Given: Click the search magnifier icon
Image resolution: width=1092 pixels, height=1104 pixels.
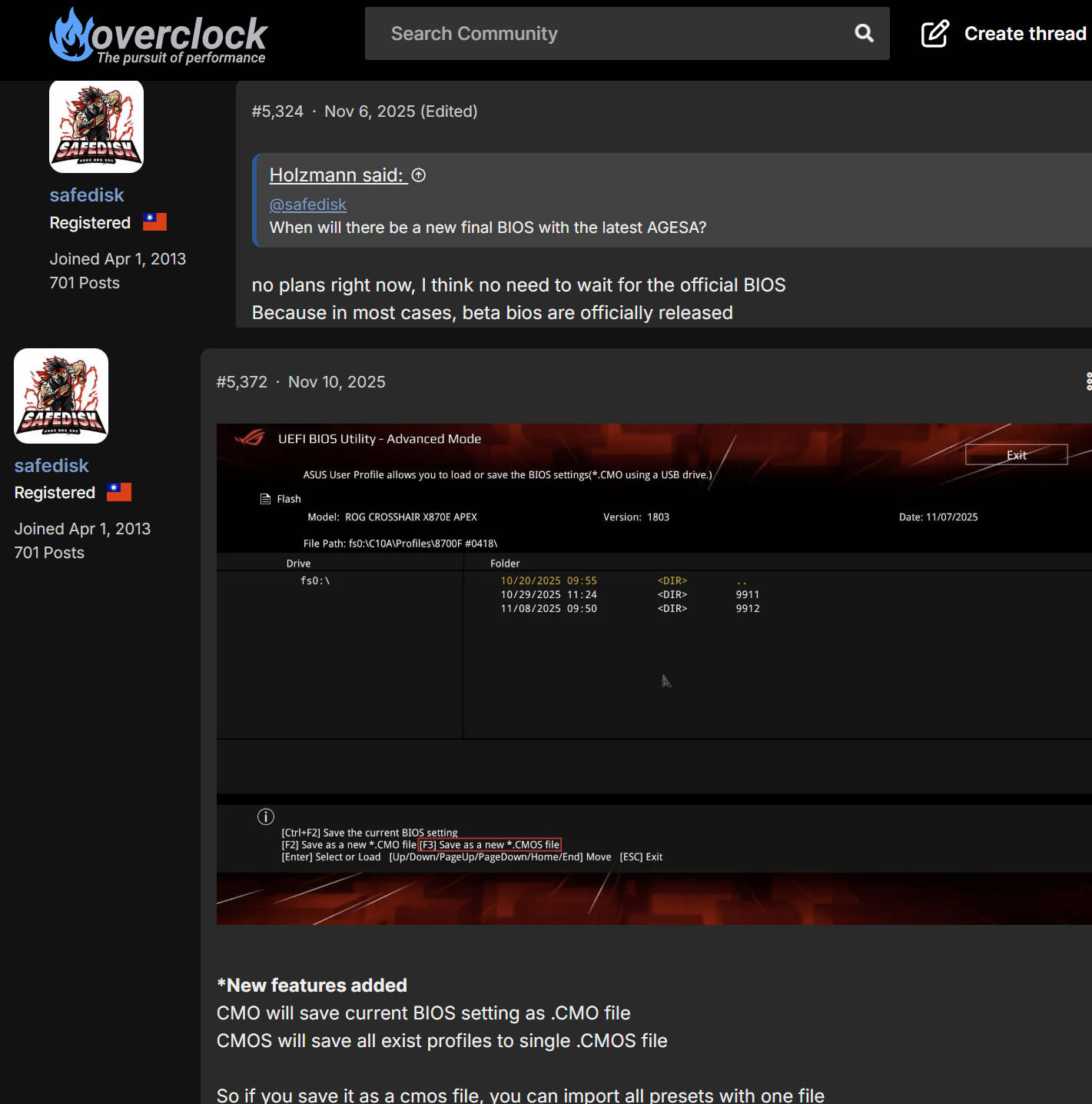Looking at the screenshot, I should click(x=864, y=33).
